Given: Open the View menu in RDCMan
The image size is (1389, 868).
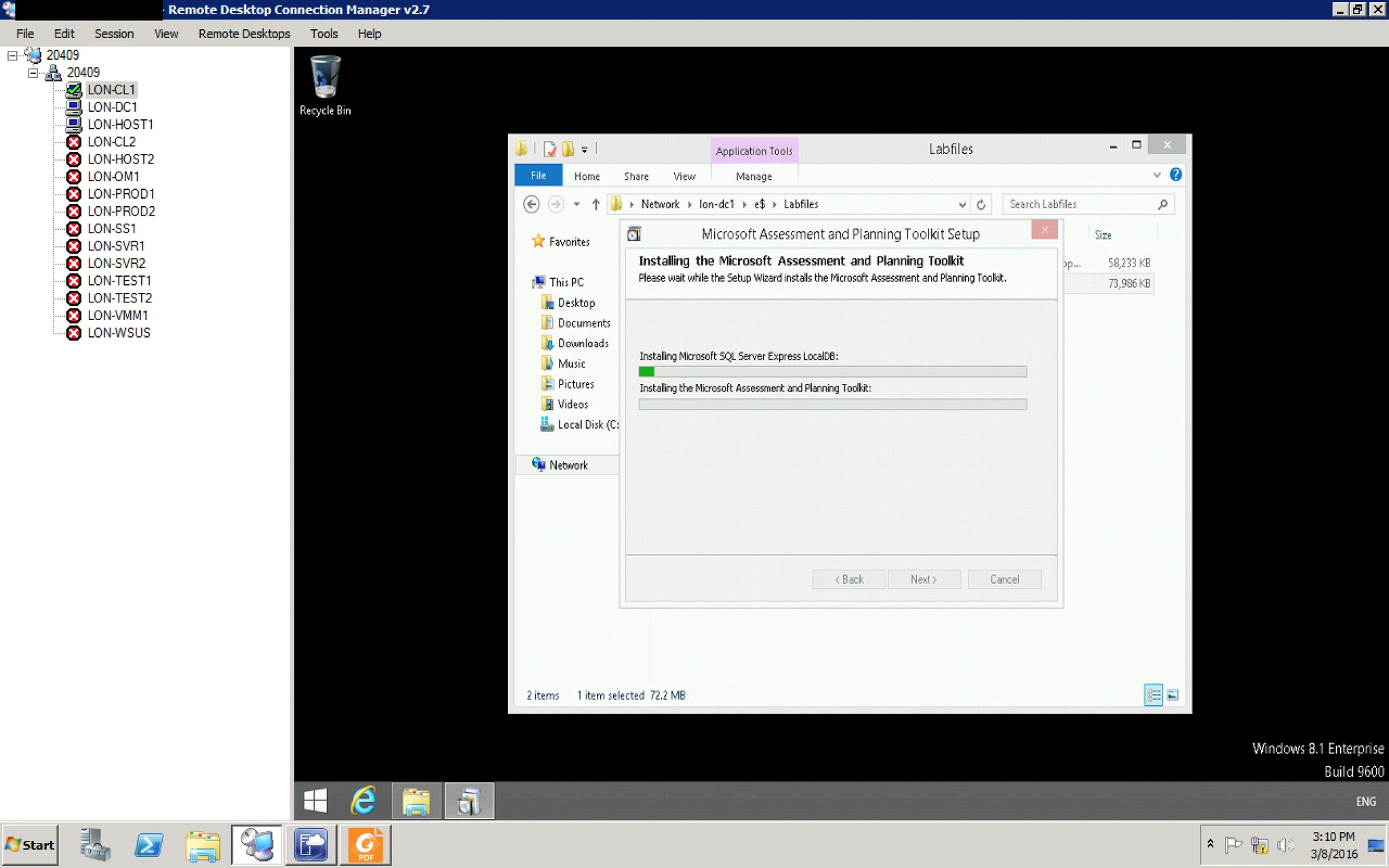Looking at the screenshot, I should [166, 34].
